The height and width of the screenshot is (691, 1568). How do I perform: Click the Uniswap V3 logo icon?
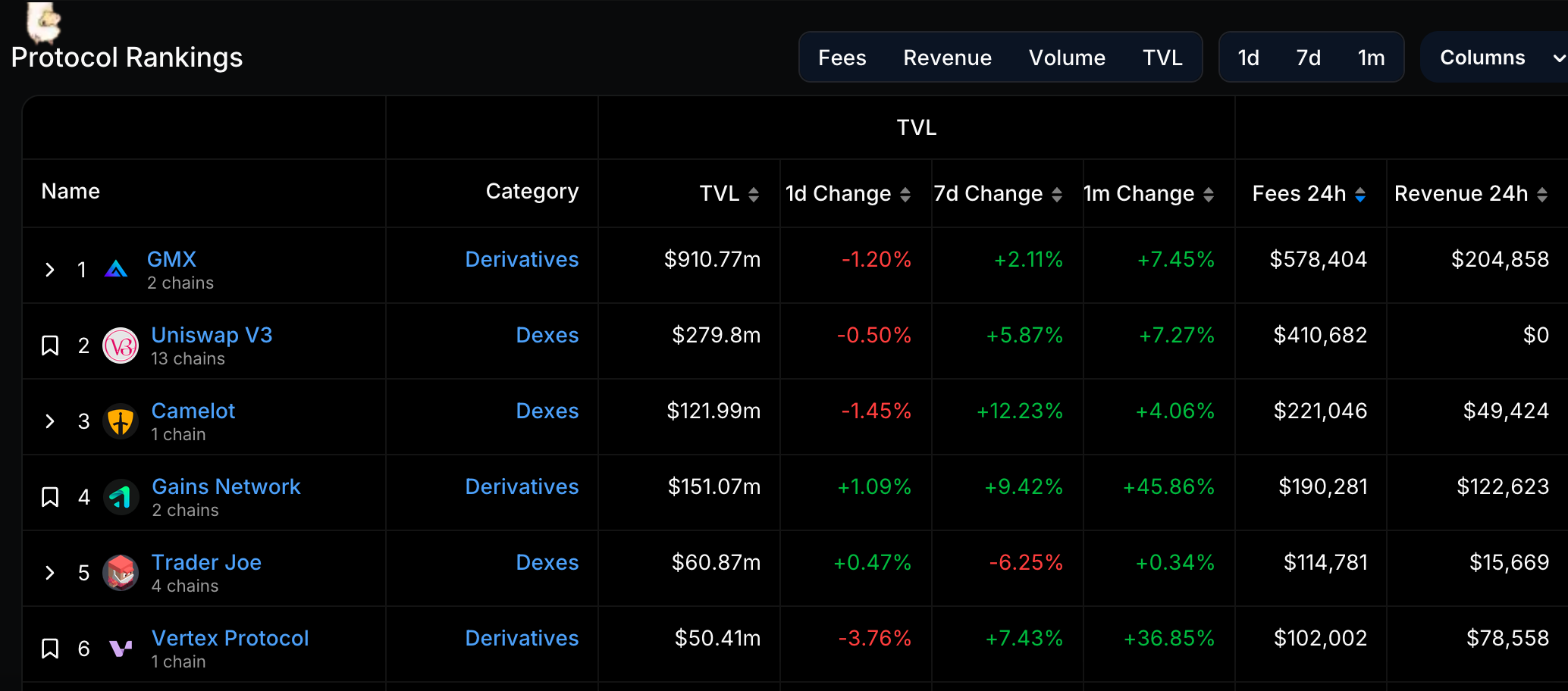(121, 345)
